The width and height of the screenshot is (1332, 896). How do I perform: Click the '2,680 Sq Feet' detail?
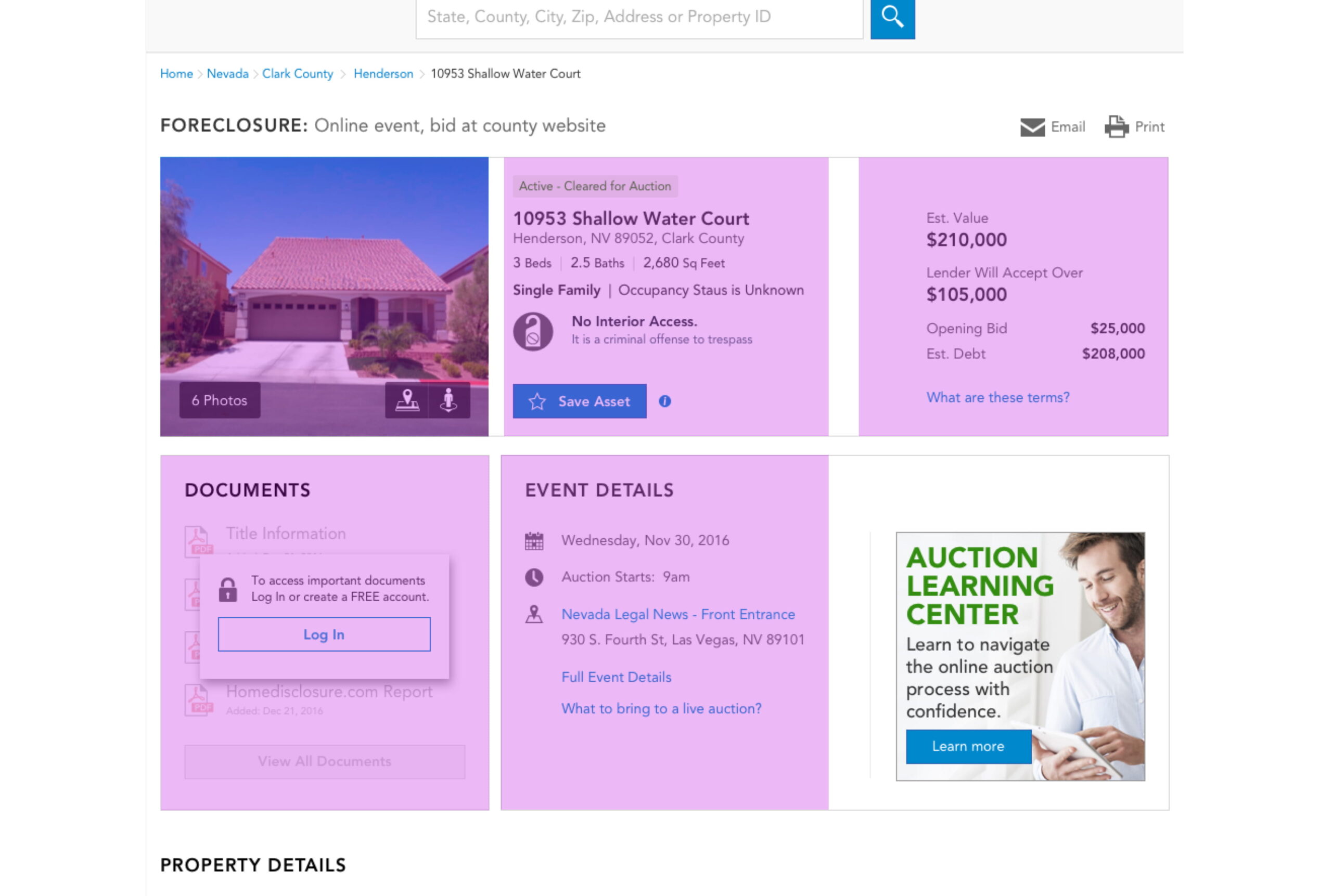pyautogui.click(x=684, y=263)
